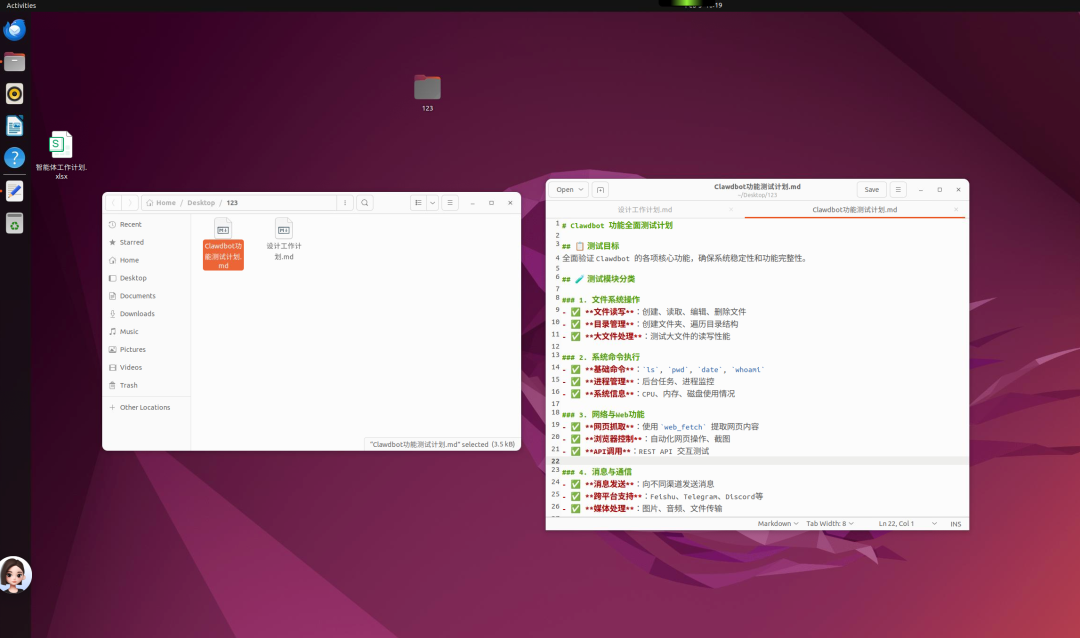Open the Ln 22, Col 1 position dropdown
The height and width of the screenshot is (638, 1080).
[907, 524]
